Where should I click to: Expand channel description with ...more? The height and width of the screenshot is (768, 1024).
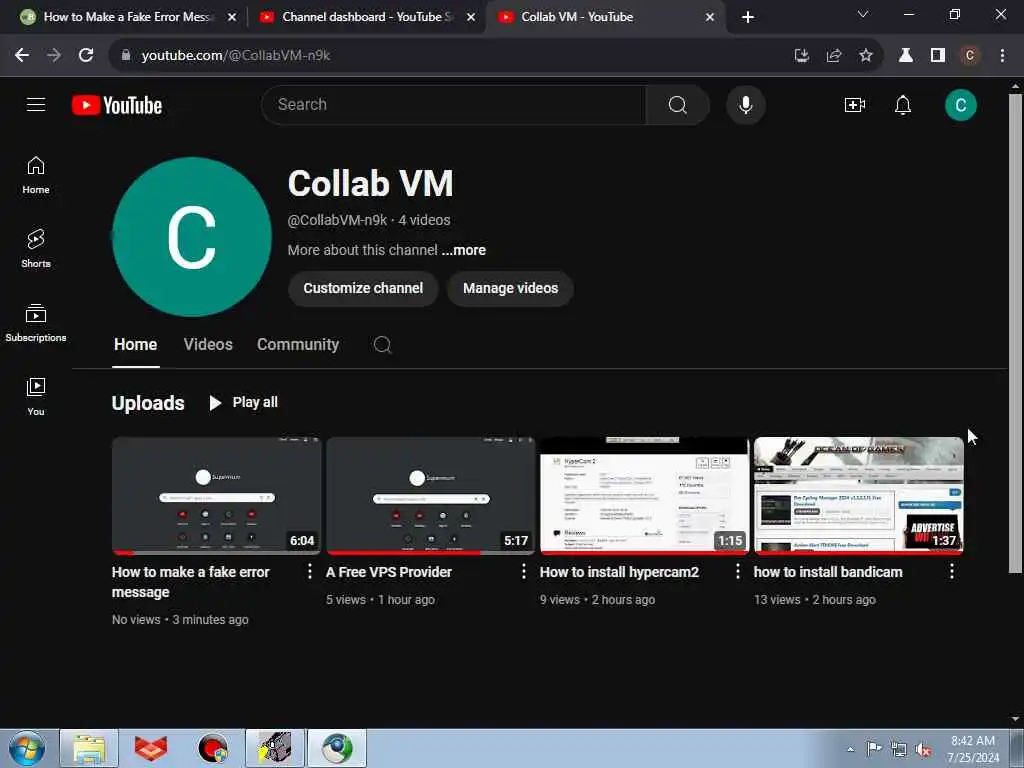464,250
